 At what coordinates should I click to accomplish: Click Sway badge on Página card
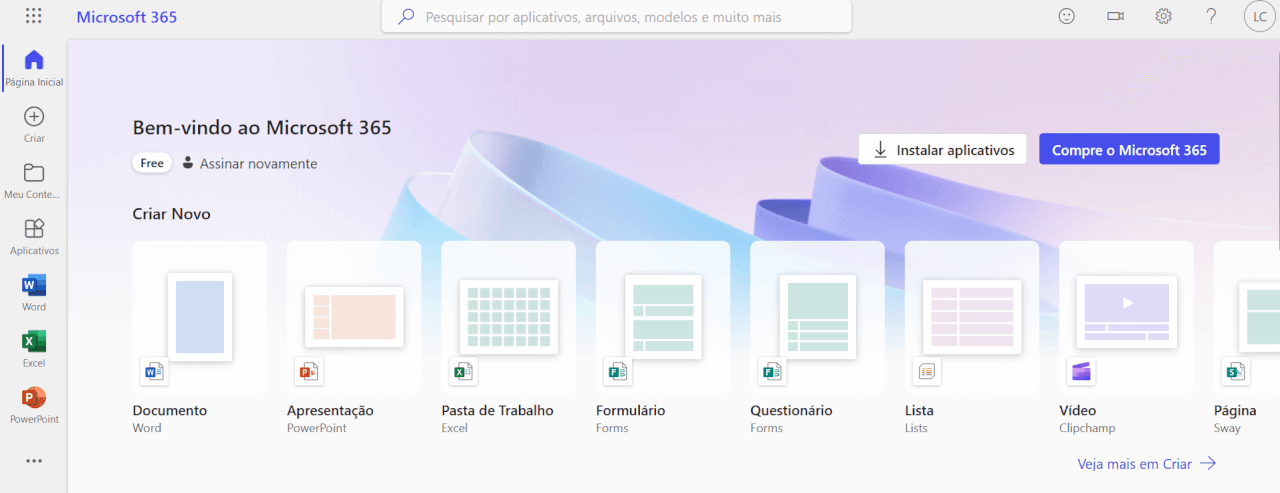point(1236,371)
